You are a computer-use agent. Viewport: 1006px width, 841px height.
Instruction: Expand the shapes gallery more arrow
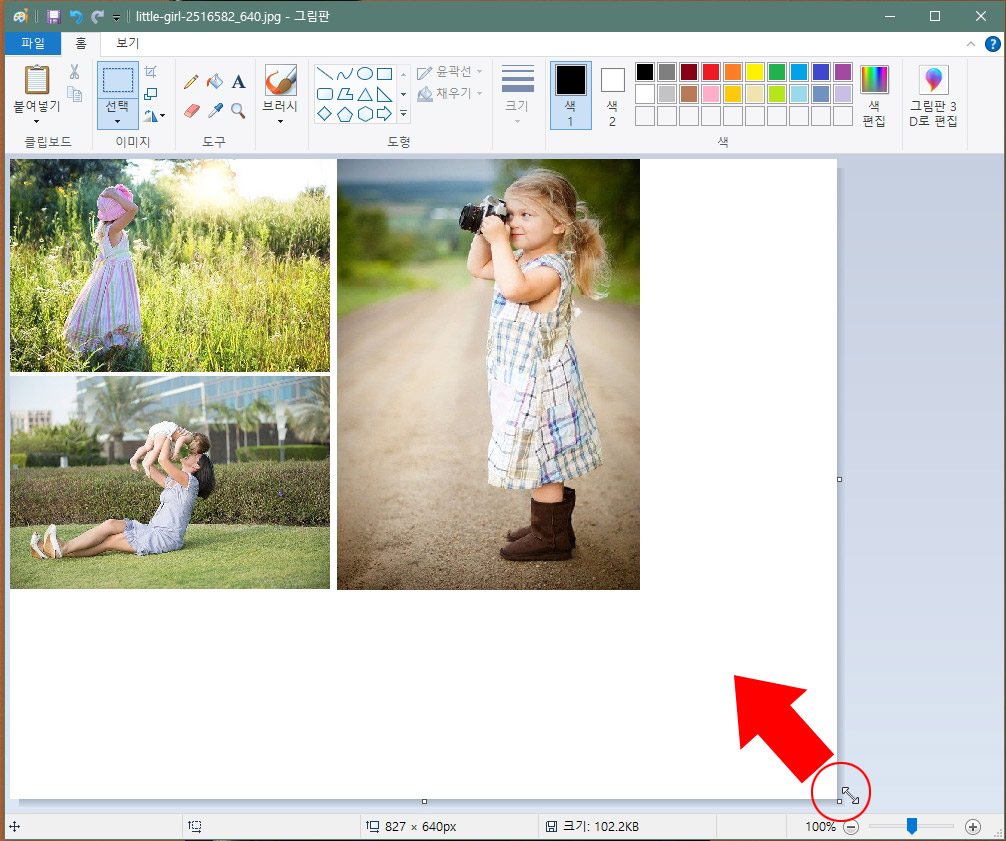coord(404,114)
